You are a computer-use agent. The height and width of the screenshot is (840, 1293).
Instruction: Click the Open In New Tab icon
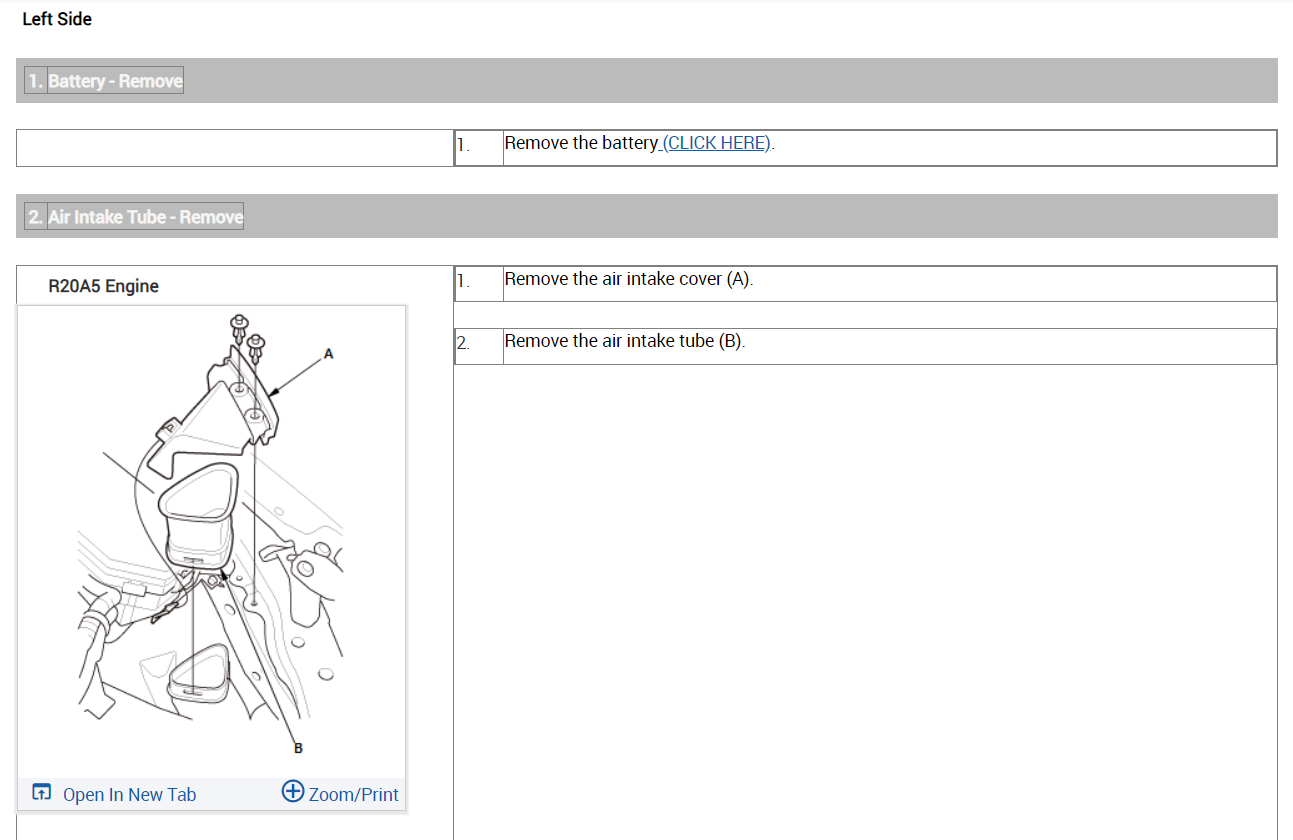click(x=41, y=793)
